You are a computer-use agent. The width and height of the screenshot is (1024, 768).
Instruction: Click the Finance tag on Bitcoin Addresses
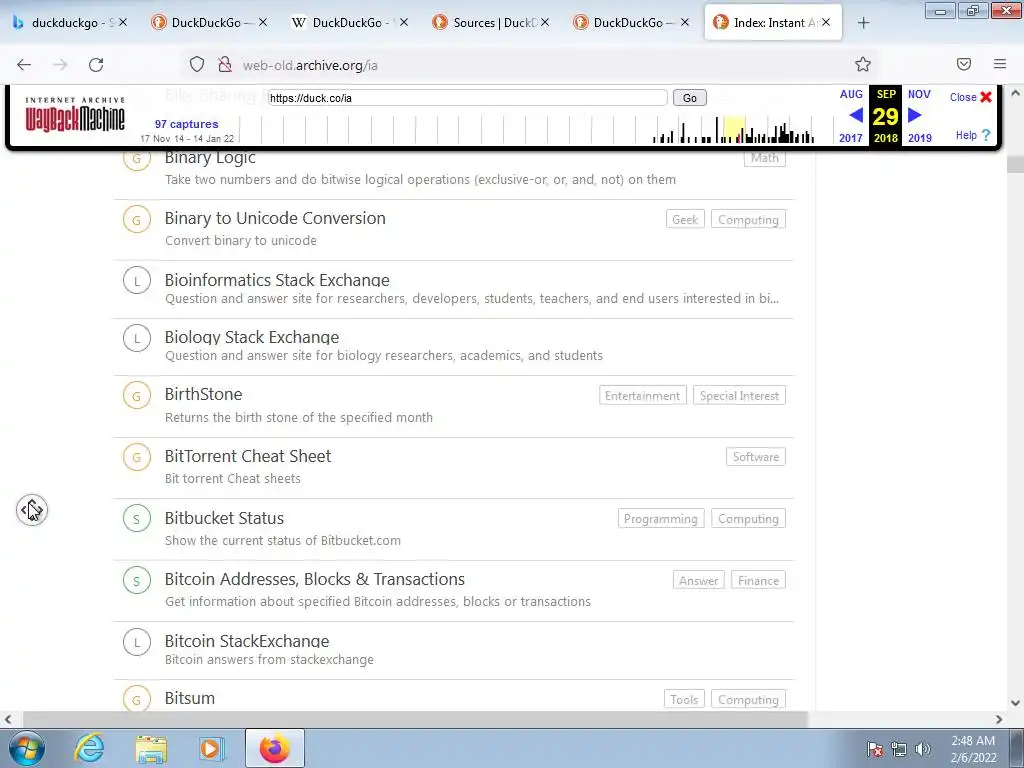click(758, 581)
